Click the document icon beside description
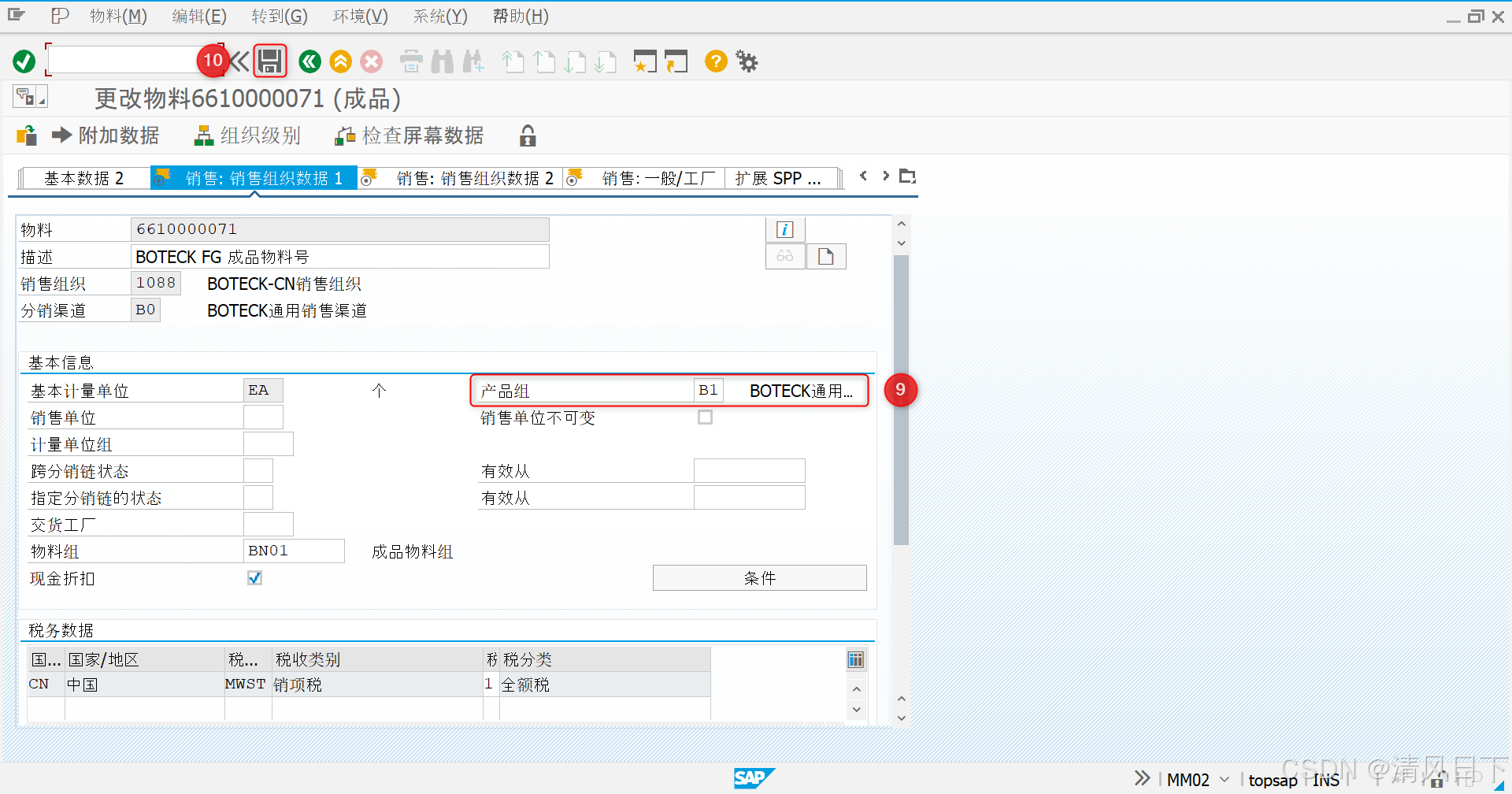The image size is (1512, 794). pos(826,256)
